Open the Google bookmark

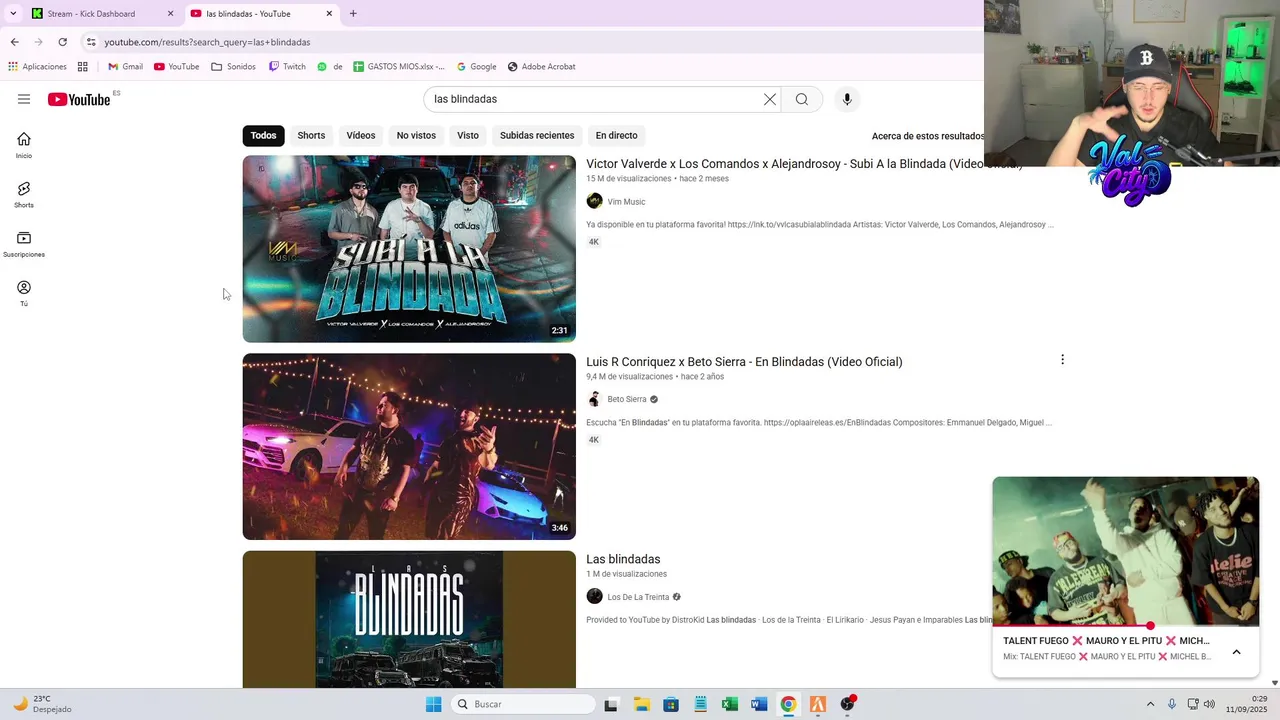click(x=476, y=66)
